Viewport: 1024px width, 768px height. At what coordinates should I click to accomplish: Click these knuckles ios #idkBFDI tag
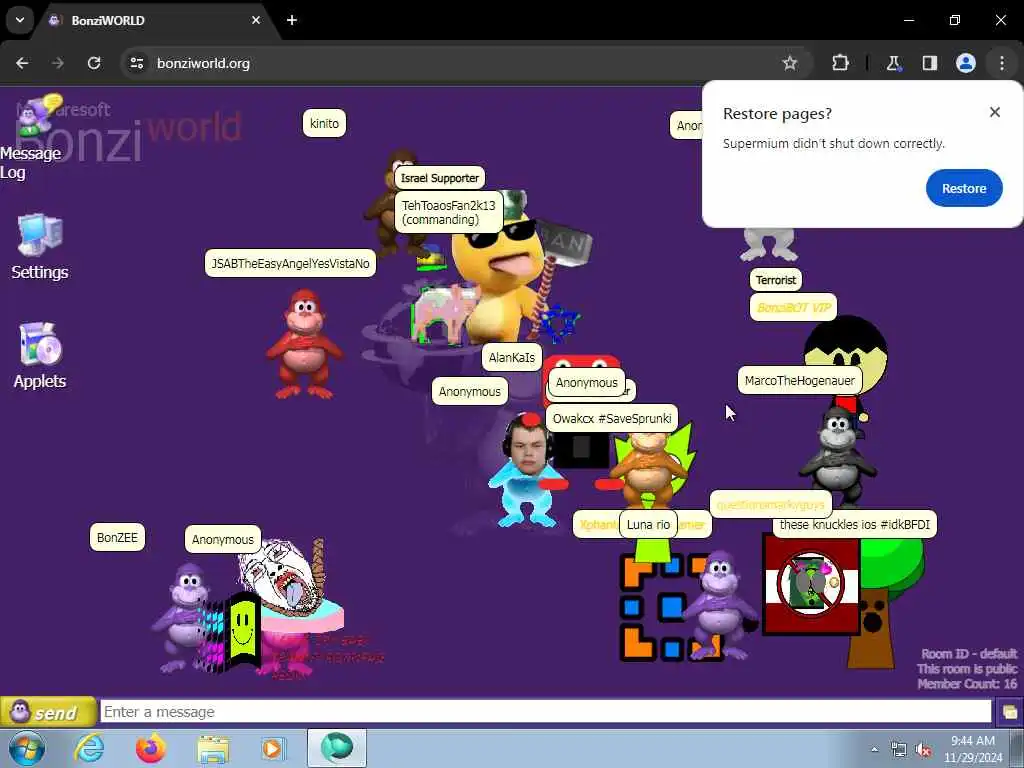pyautogui.click(x=854, y=524)
